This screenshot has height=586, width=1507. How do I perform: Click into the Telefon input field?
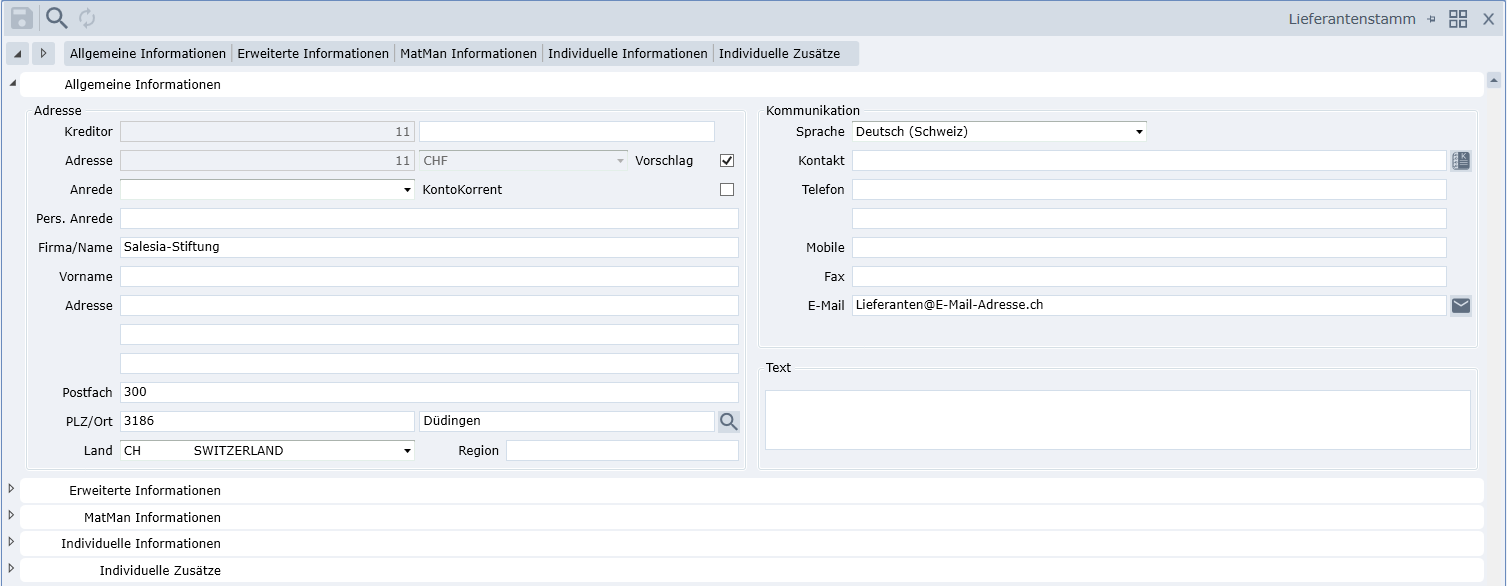[1148, 190]
